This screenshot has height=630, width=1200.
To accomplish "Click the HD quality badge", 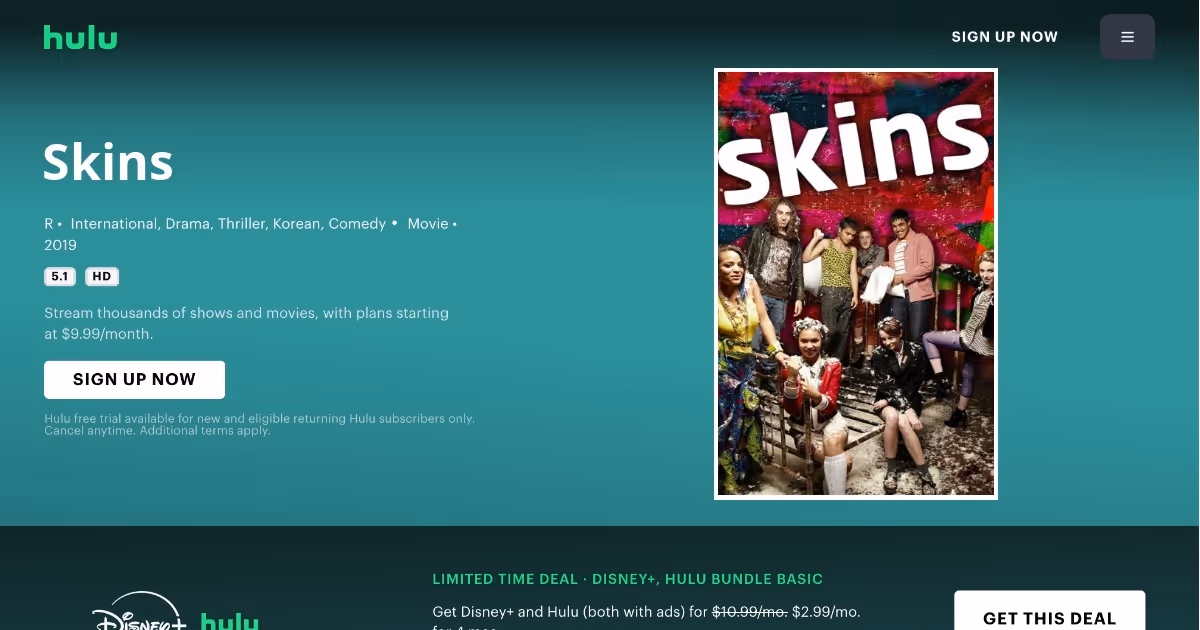I will (102, 277).
